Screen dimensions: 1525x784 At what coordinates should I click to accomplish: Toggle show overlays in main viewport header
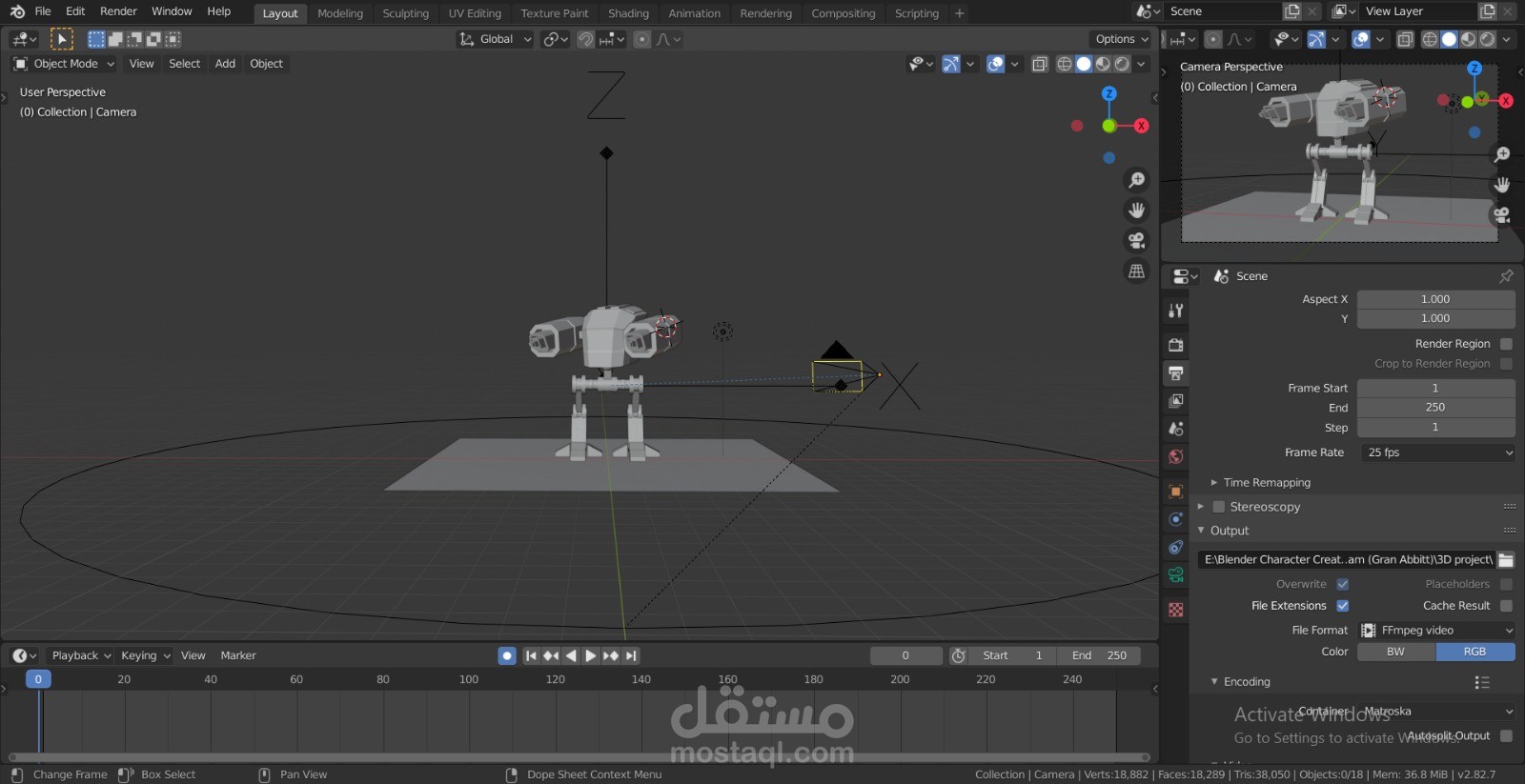(995, 64)
